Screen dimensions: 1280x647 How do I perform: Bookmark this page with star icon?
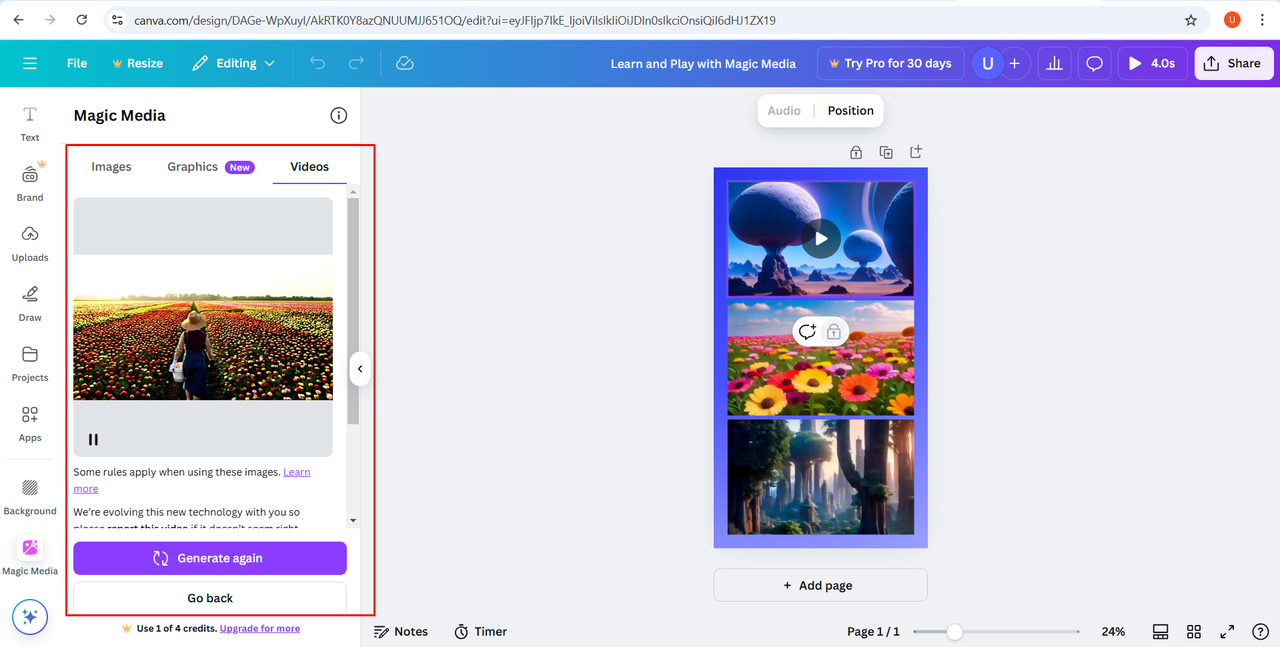click(x=1191, y=20)
